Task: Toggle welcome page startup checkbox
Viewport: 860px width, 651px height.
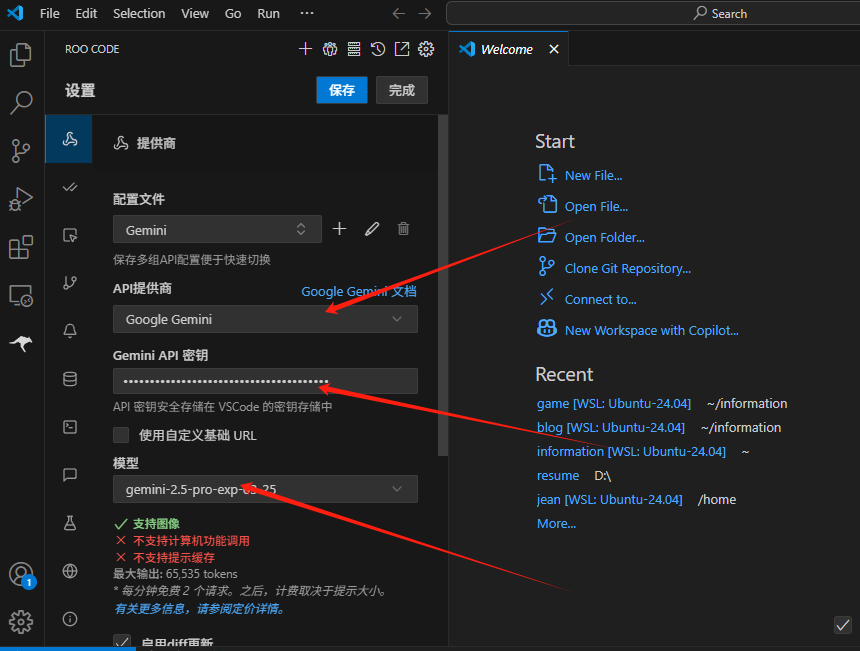Action: pyautogui.click(x=842, y=625)
